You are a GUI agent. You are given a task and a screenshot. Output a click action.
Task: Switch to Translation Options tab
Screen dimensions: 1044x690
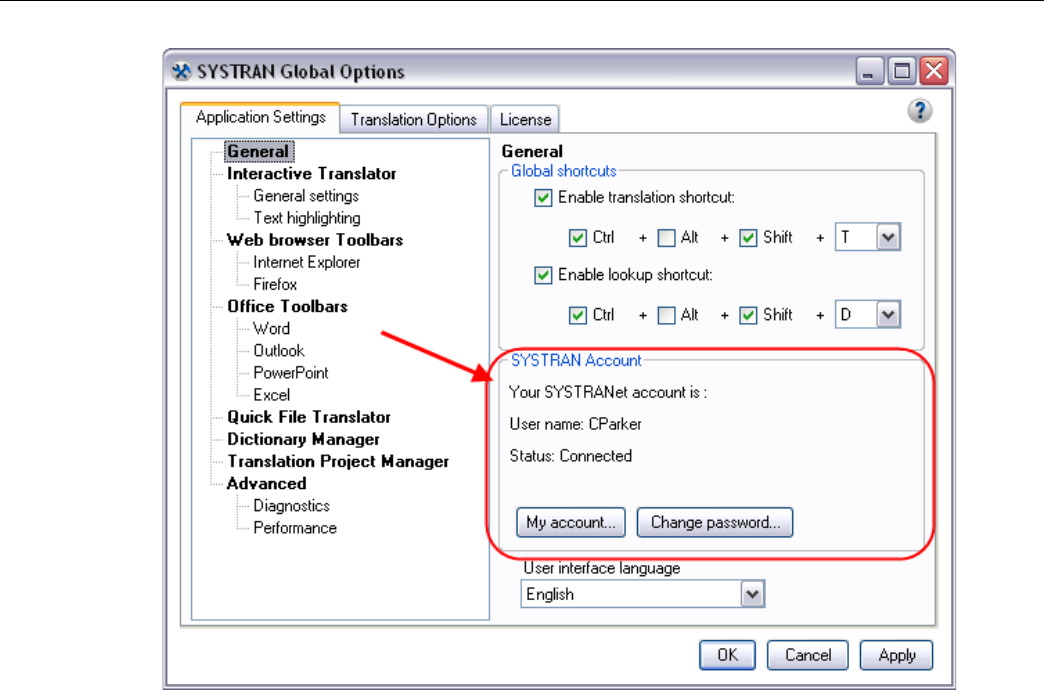pyautogui.click(x=413, y=119)
